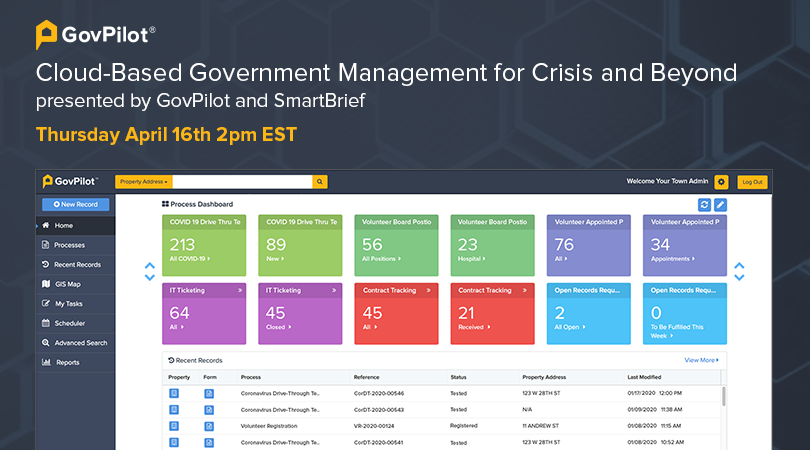This screenshot has width=810, height=450.
Task: Open All COVID-19 link on 213 tile
Action: tap(190, 259)
